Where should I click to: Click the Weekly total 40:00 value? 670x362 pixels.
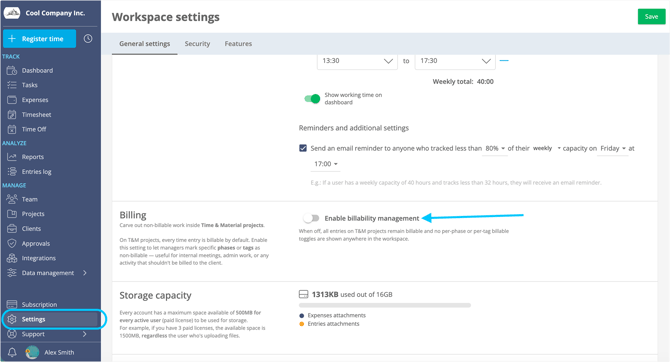click(x=485, y=82)
